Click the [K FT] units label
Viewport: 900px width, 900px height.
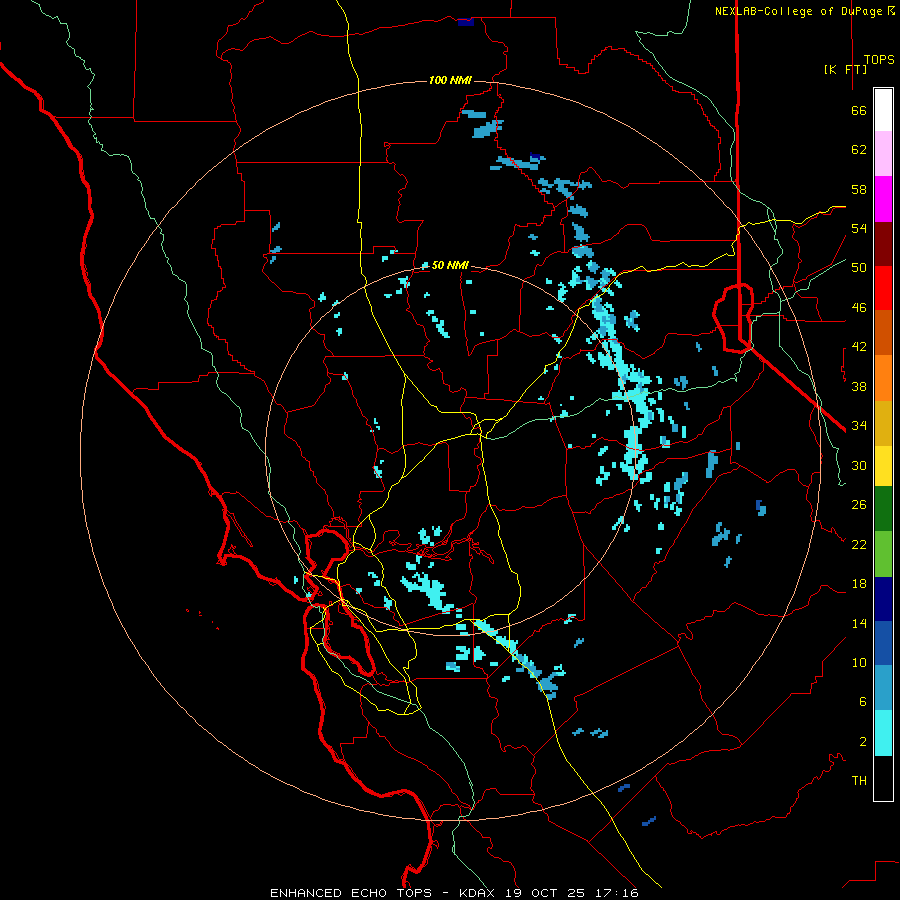click(845, 69)
